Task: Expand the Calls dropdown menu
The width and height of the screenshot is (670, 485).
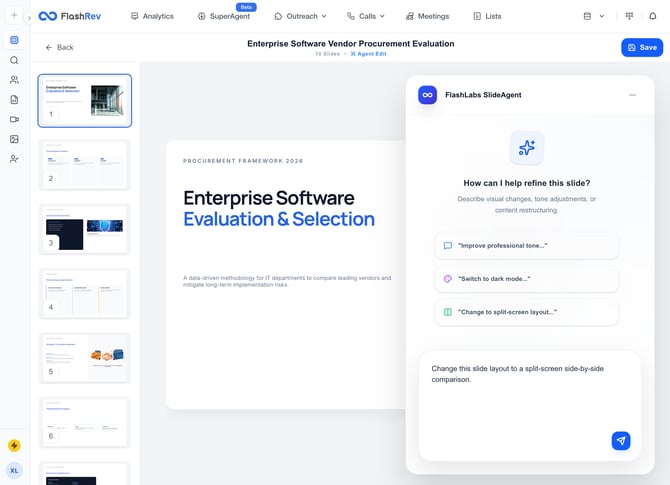Action: 366,16
